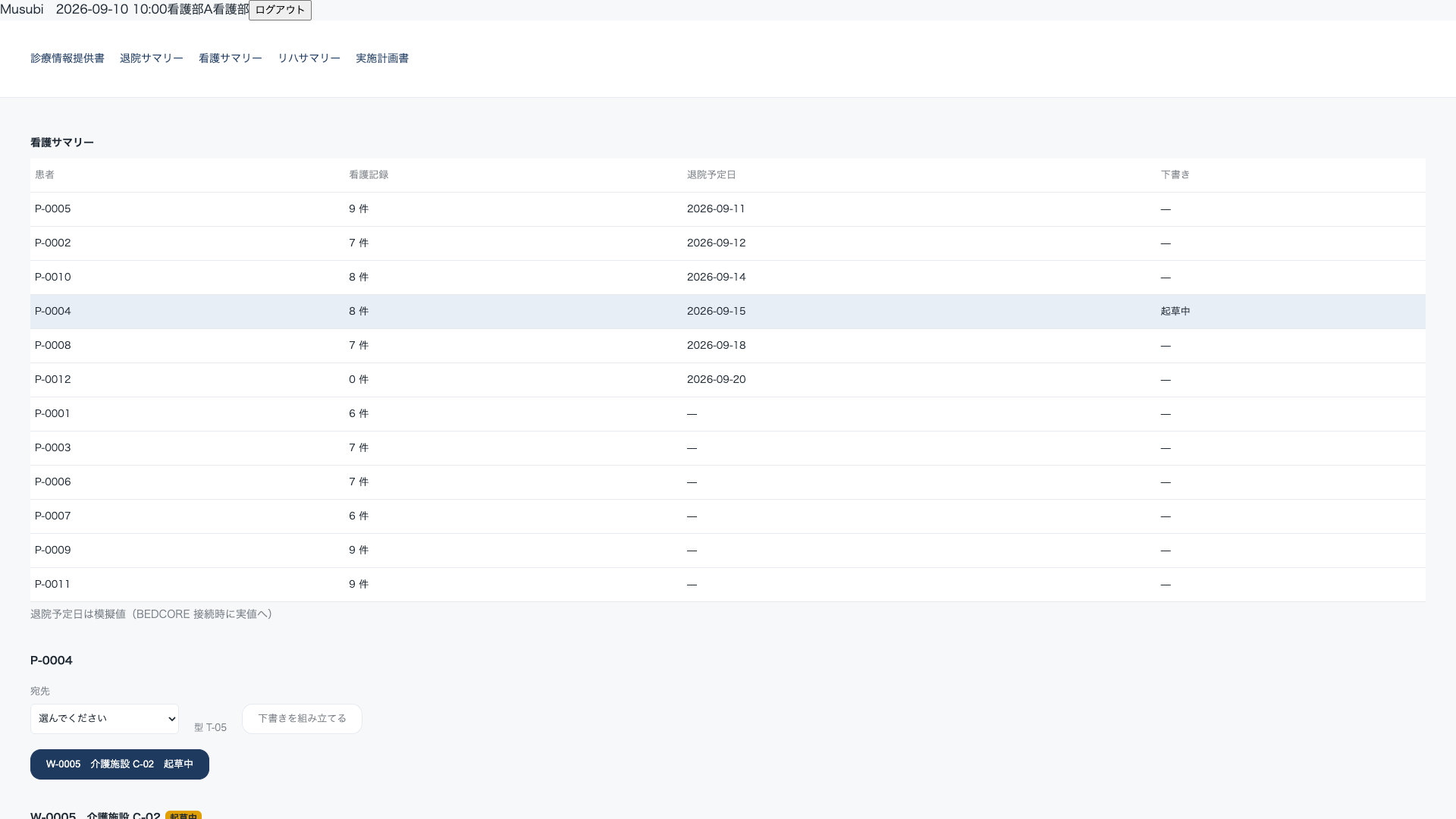Viewport: 1456px width, 819px height.
Task: Click the 看護記録 column header
Action: (369, 175)
